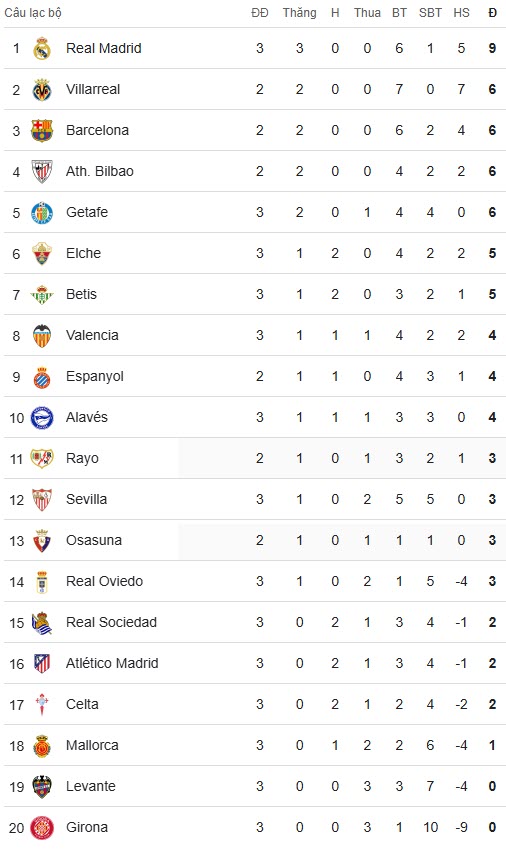Image resolution: width=506 pixels, height=861 pixels.
Task: Click the Villarreal club crest
Action: [42, 90]
